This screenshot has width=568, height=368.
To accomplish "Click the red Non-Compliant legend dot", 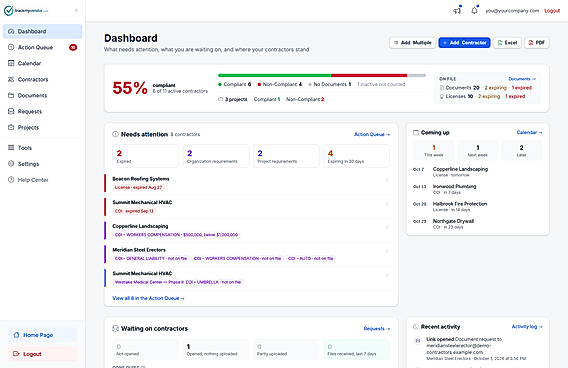I will coord(259,84).
